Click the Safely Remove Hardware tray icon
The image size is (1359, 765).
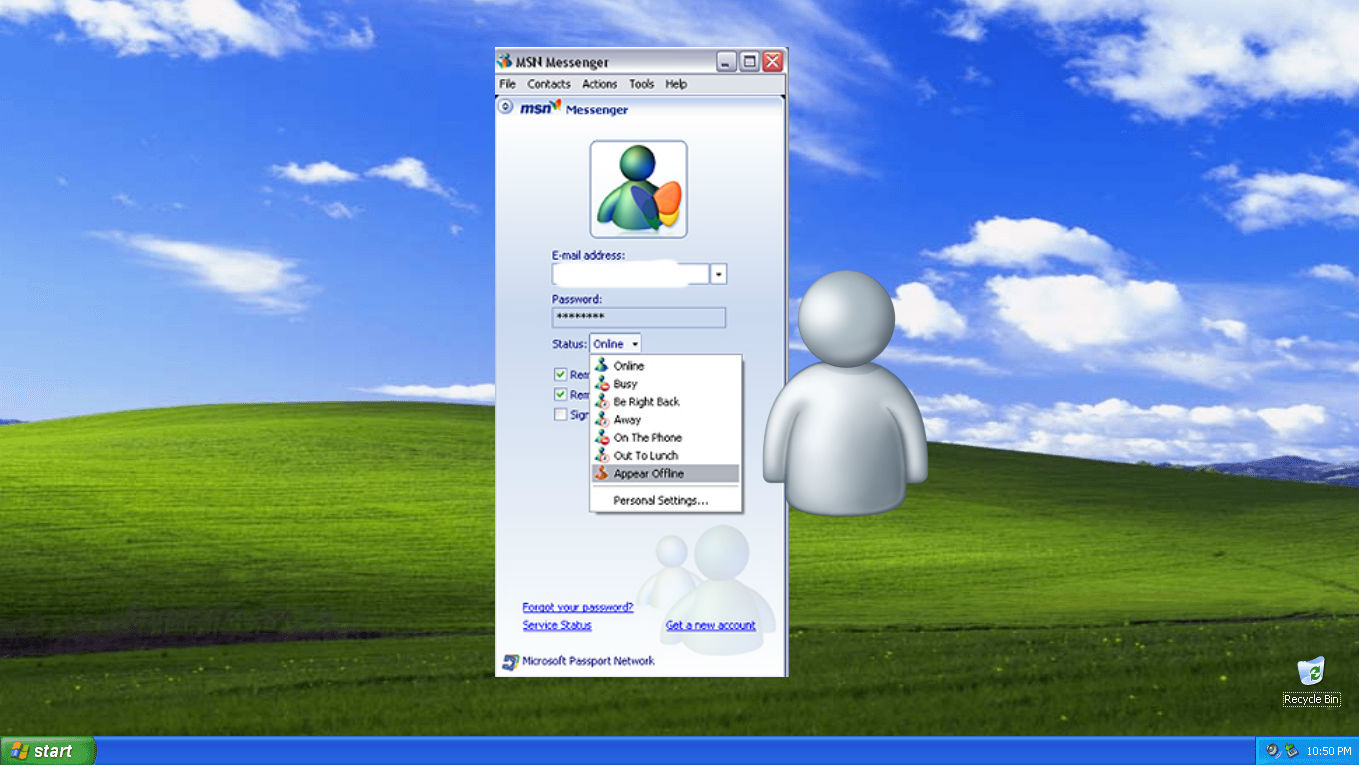tap(1291, 751)
